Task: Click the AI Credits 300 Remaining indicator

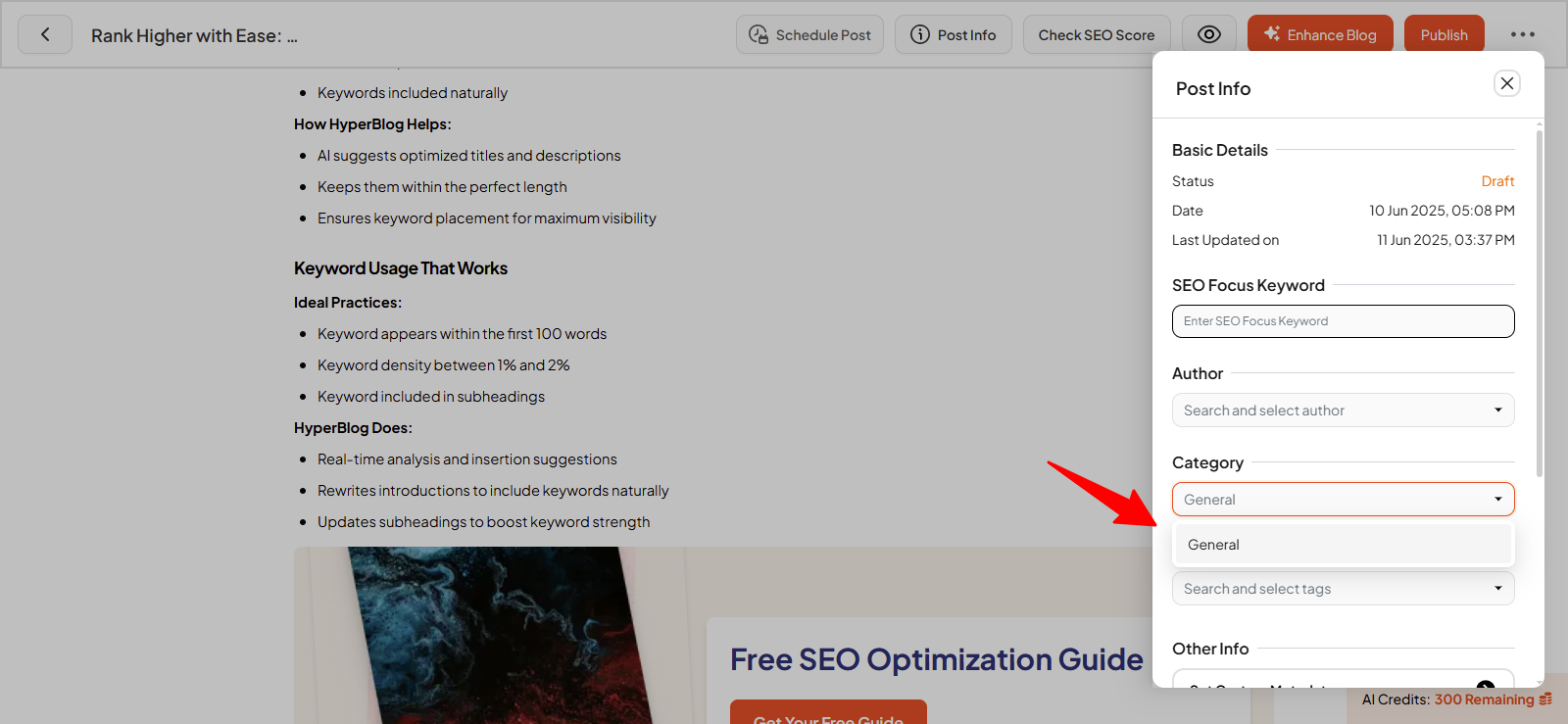Action: tap(1456, 700)
